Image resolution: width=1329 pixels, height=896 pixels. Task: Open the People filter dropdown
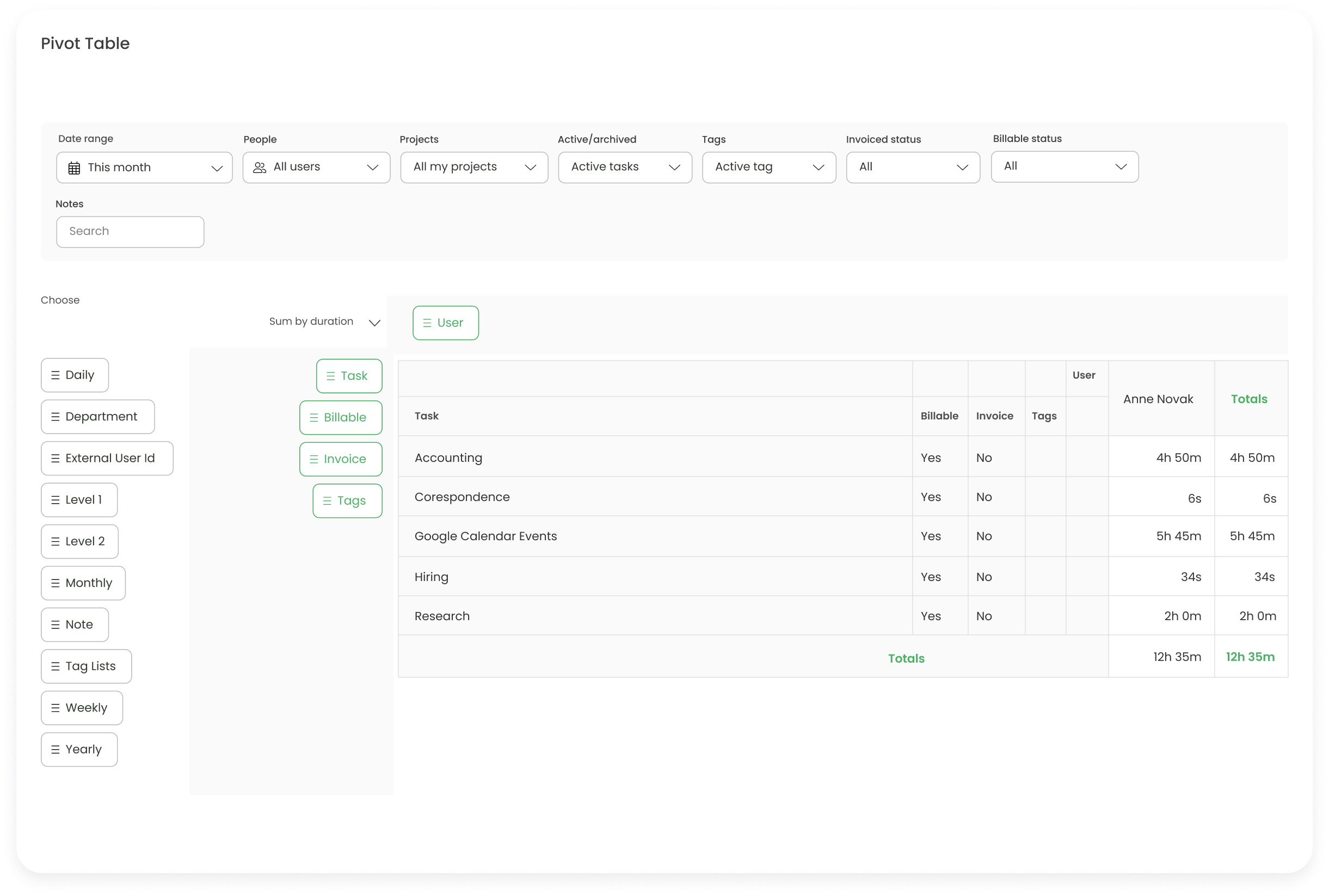coord(315,167)
